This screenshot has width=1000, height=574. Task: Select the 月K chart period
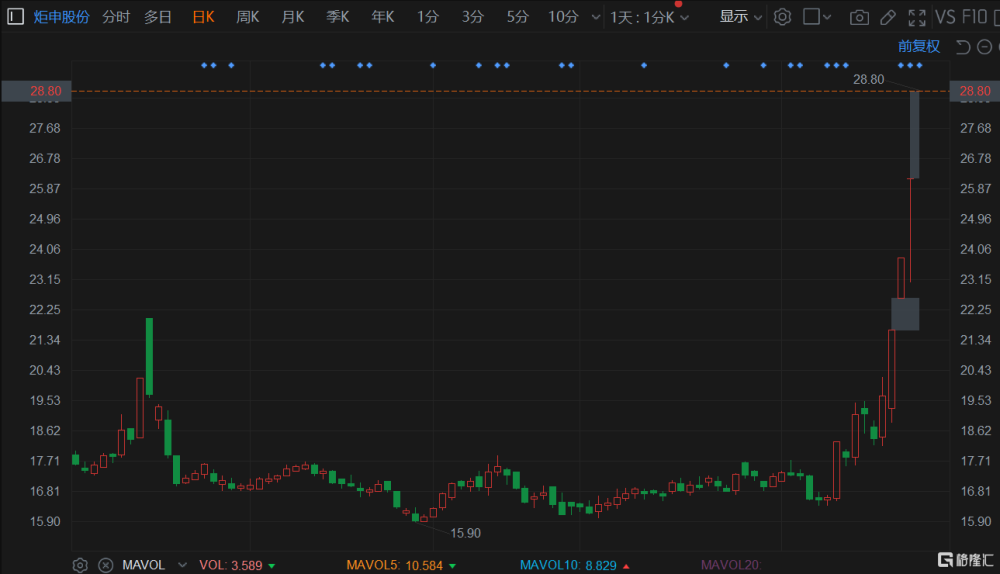[293, 17]
